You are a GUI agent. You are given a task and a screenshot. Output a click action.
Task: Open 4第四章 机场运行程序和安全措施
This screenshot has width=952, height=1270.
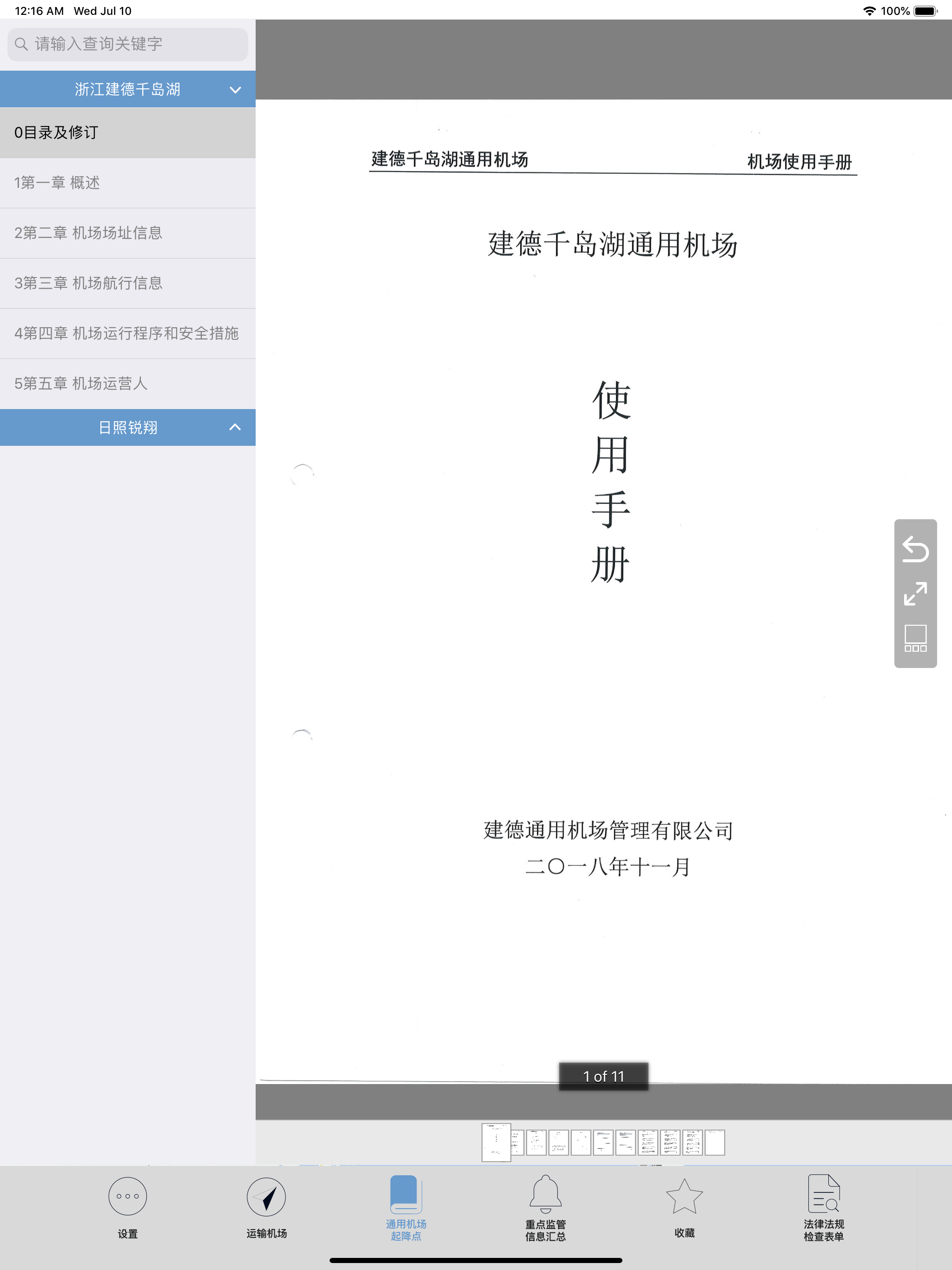pos(127,334)
